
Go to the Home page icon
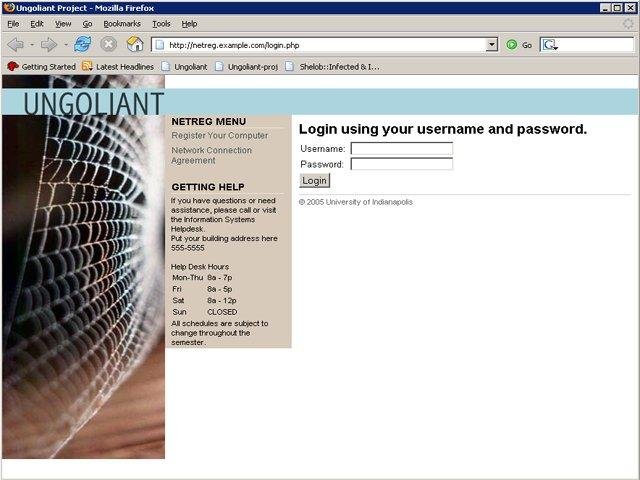point(135,44)
